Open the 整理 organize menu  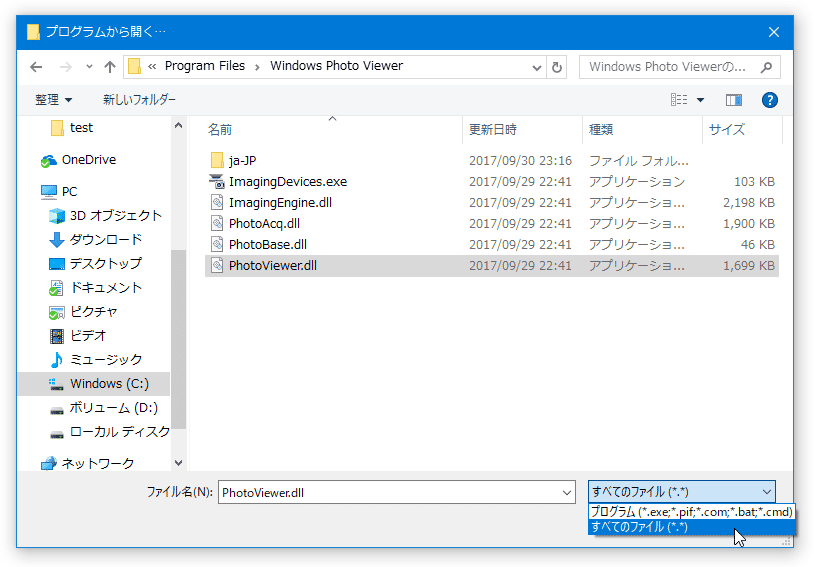pos(53,99)
